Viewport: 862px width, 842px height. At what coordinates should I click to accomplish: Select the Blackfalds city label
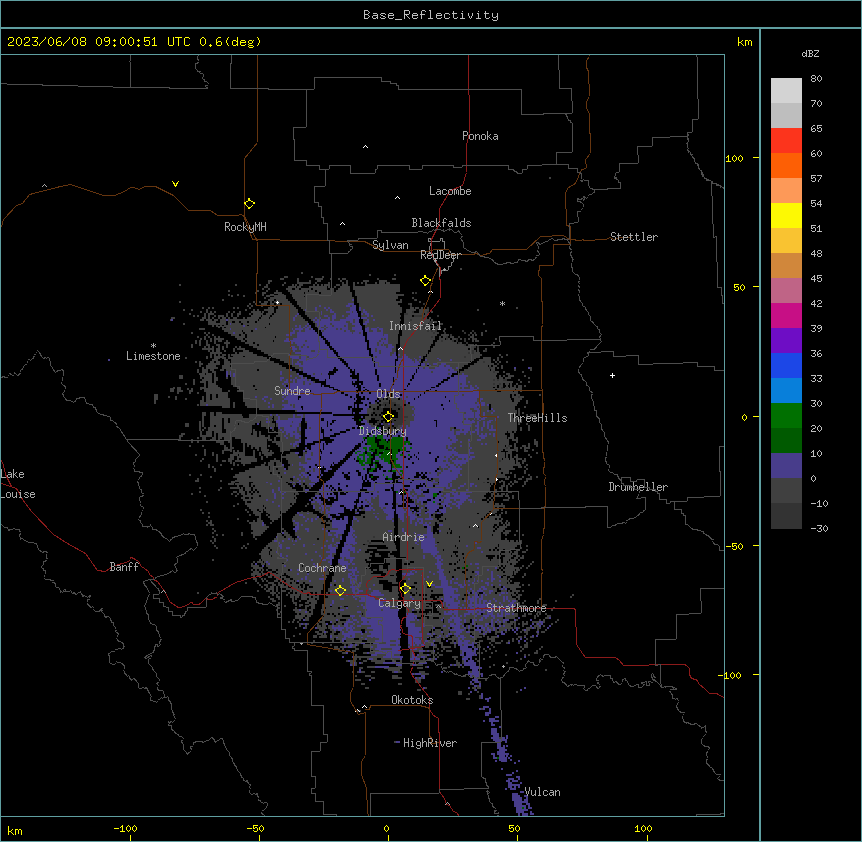click(x=441, y=223)
